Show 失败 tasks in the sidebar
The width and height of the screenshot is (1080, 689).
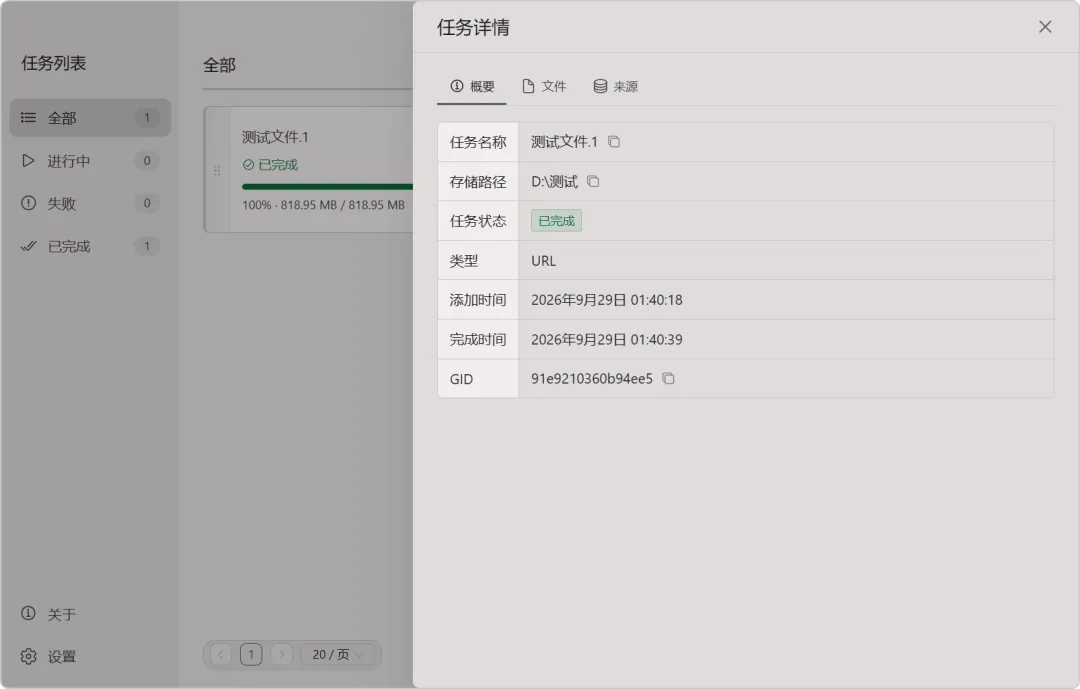(x=90, y=203)
